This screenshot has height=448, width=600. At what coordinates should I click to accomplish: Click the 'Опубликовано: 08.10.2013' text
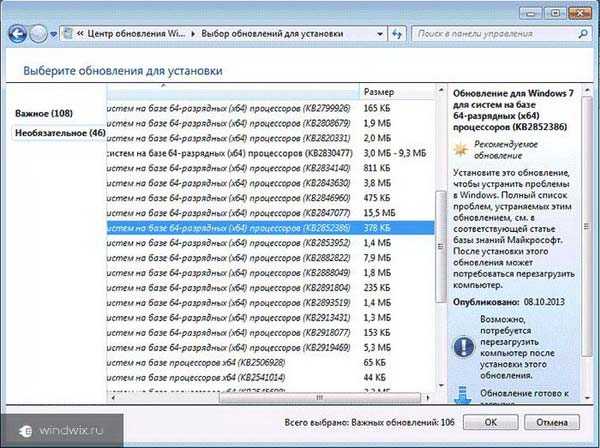coord(509,302)
